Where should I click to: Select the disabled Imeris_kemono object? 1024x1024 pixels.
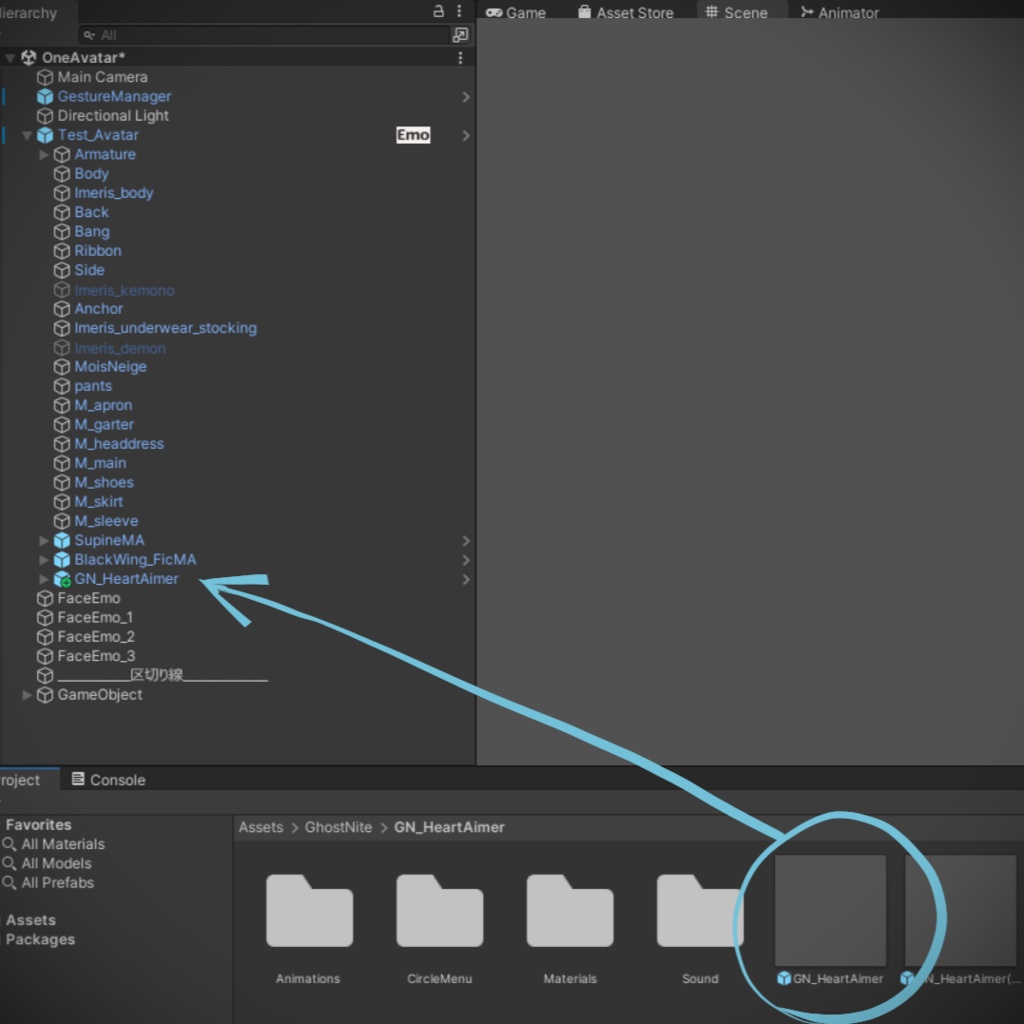tap(124, 291)
